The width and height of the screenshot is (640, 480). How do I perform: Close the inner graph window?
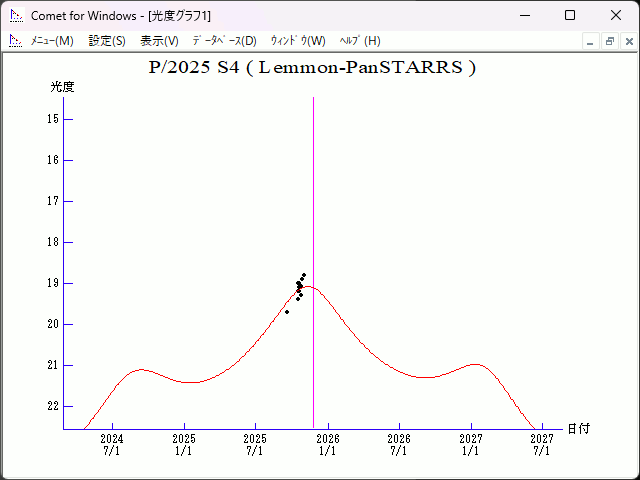tap(626, 41)
